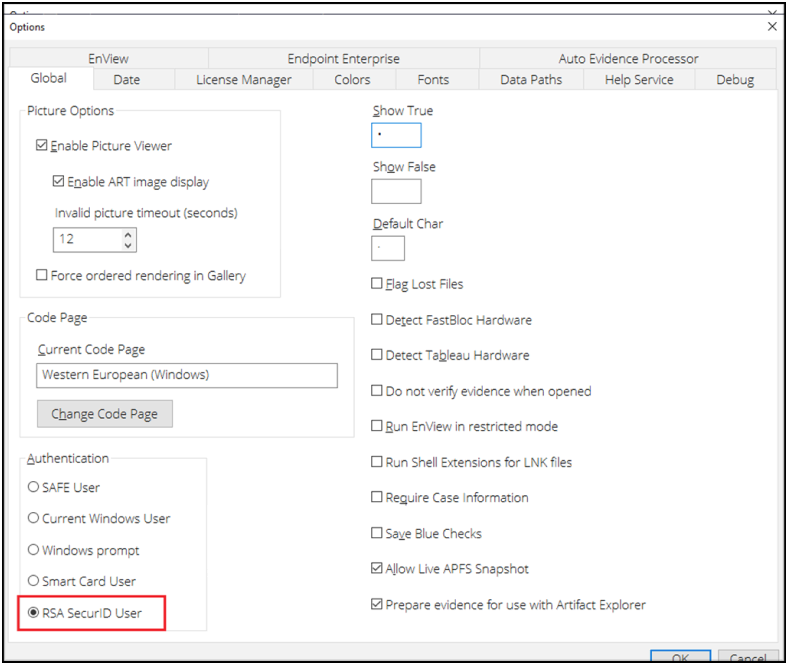Choose Smart Card User option
Viewport: 788px width, 665px height.
[x=34, y=581]
